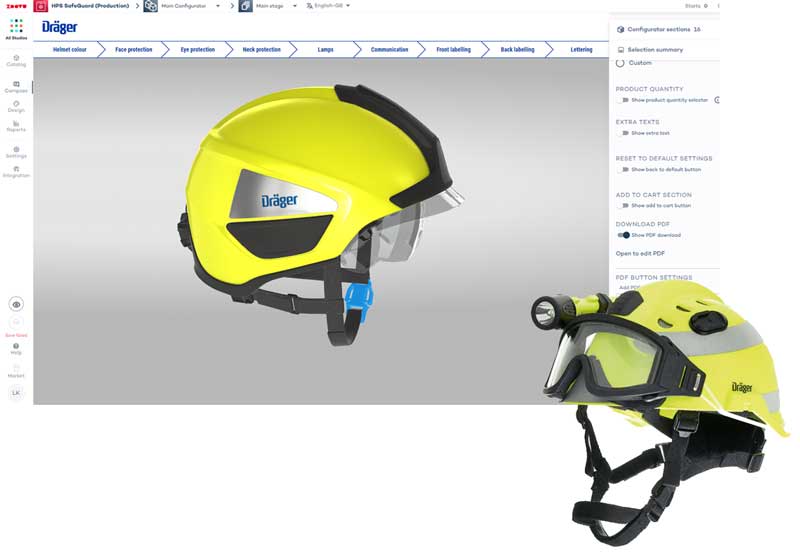
Task: Expand the Selection summary panel
Action: point(664,50)
